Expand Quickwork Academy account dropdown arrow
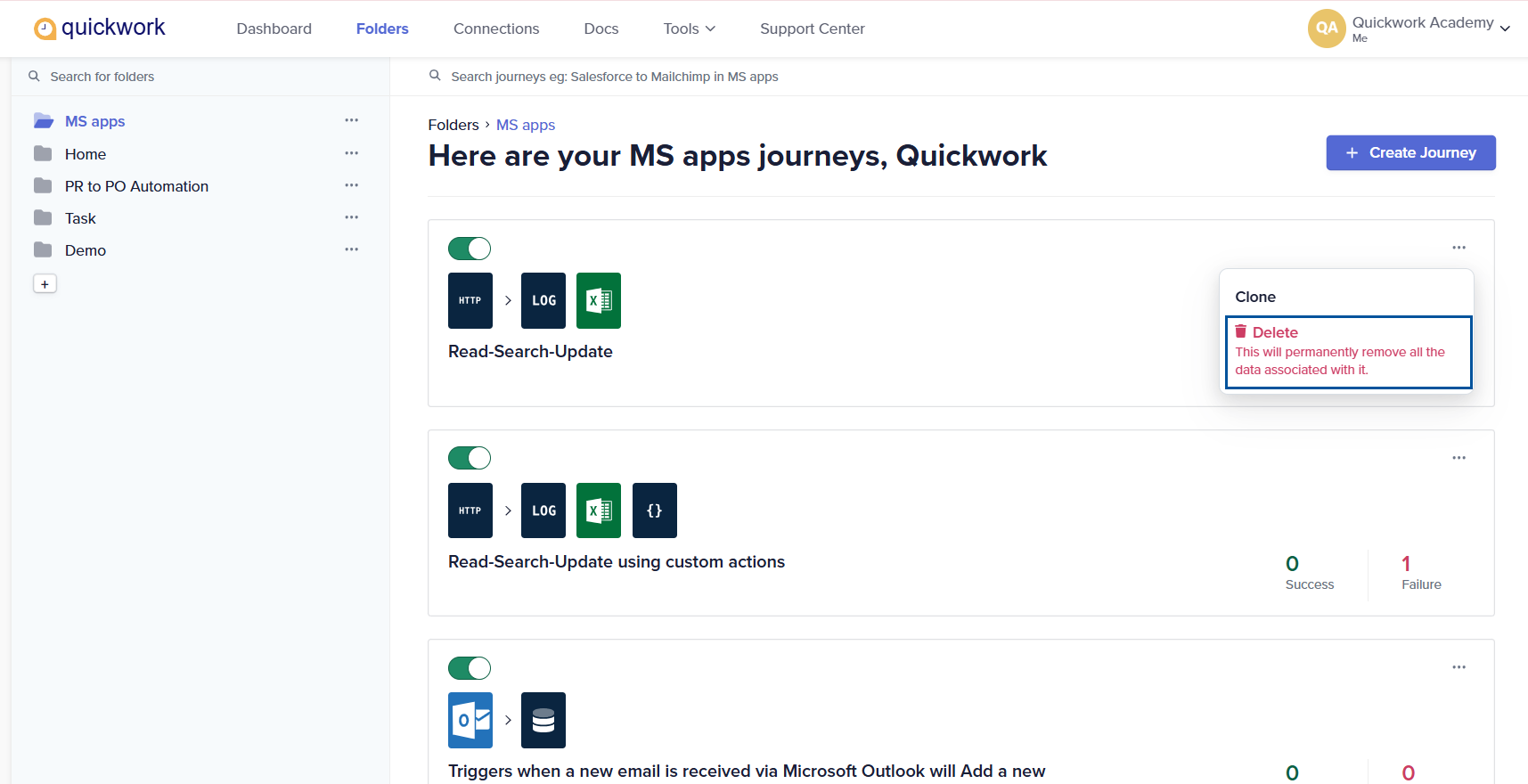 (1505, 29)
